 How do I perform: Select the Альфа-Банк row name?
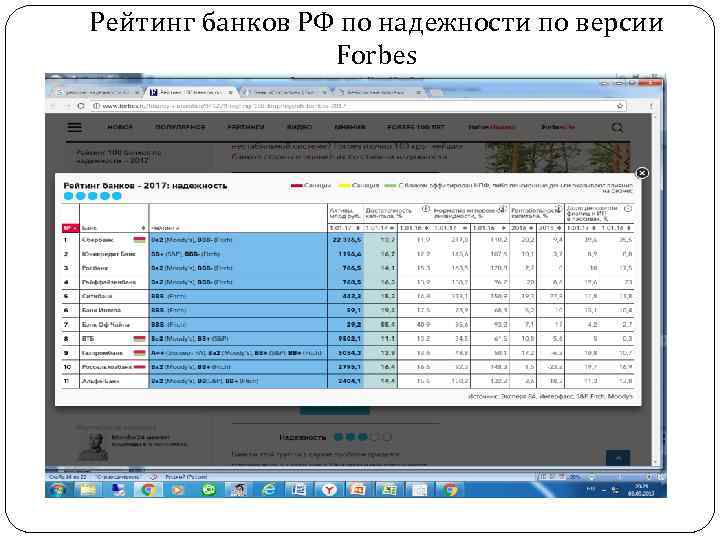[100, 381]
